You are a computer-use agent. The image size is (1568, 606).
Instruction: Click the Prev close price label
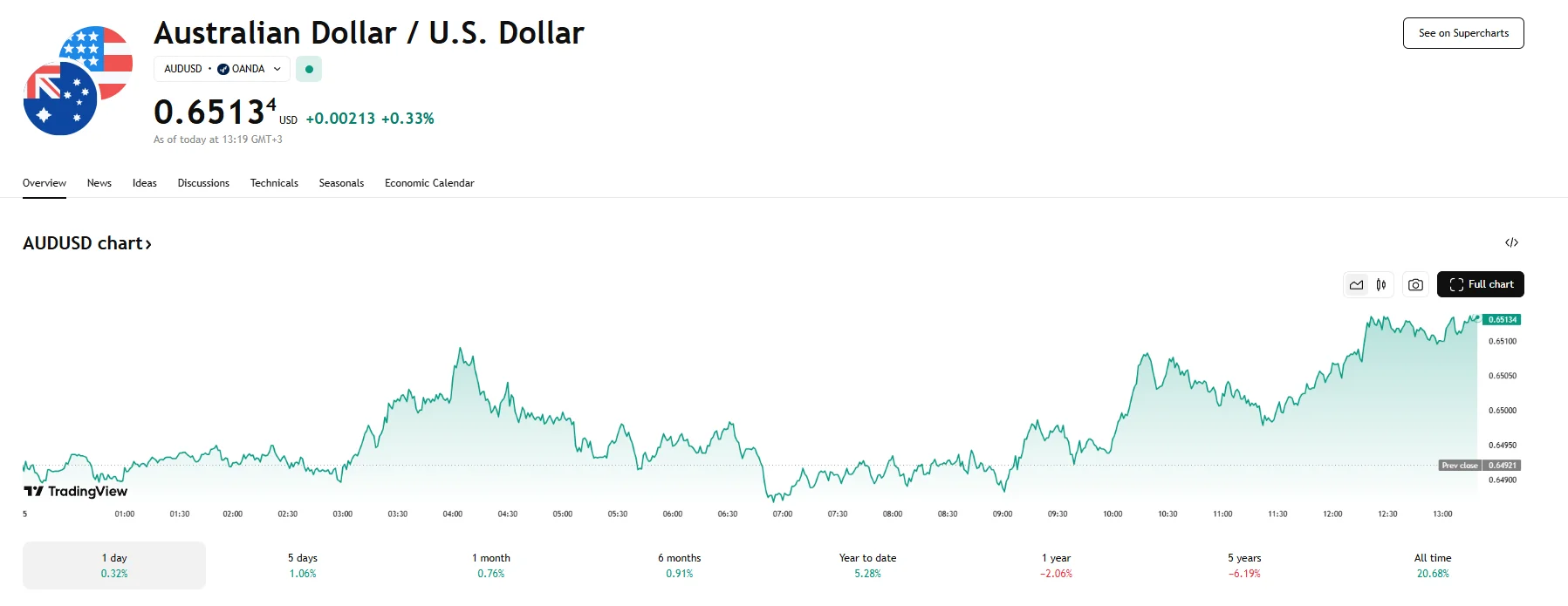pos(1460,466)
